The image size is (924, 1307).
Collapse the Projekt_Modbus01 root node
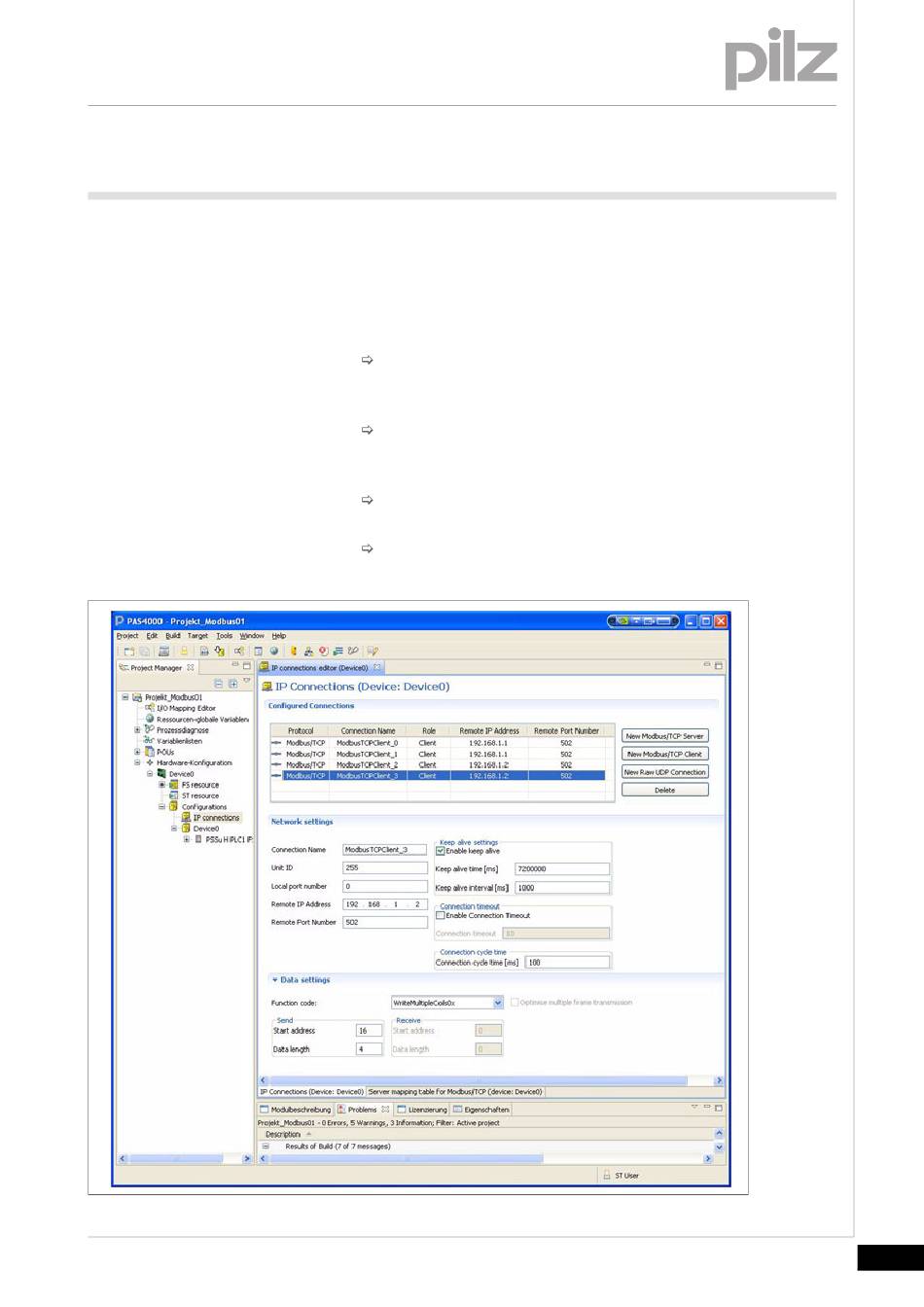click(x=125, y=697)
